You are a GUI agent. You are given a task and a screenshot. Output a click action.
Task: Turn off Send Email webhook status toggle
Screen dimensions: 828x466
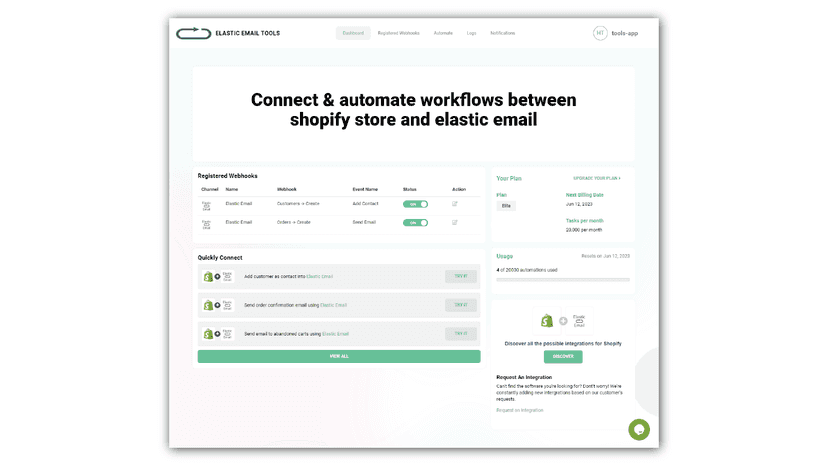(x=416, y=222)
